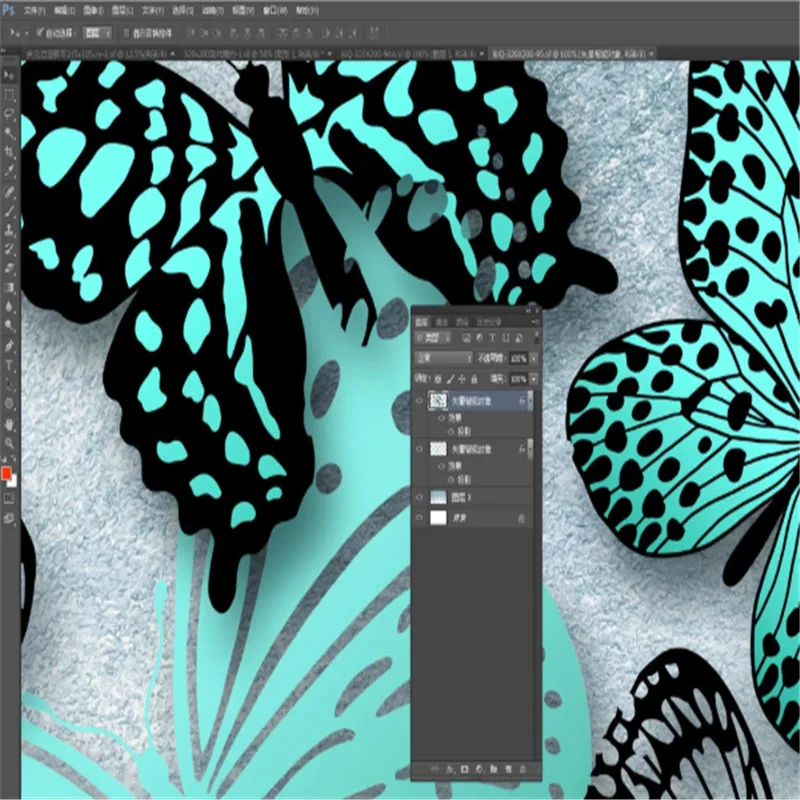
Task: Select the Dodge tool
Action: (9, 325)
